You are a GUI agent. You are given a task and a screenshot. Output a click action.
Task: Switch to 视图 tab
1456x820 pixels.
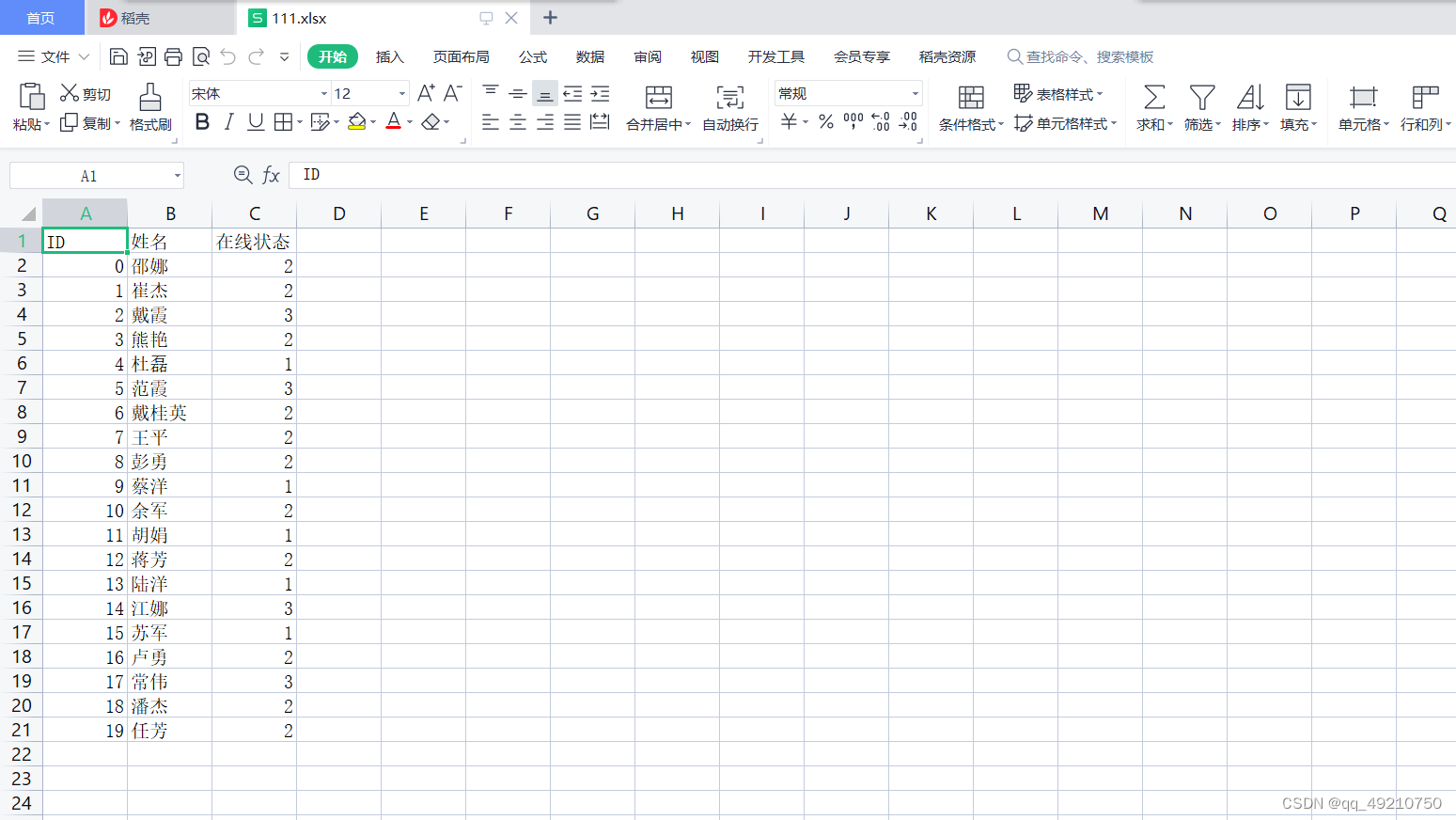(x=705, y=56)
